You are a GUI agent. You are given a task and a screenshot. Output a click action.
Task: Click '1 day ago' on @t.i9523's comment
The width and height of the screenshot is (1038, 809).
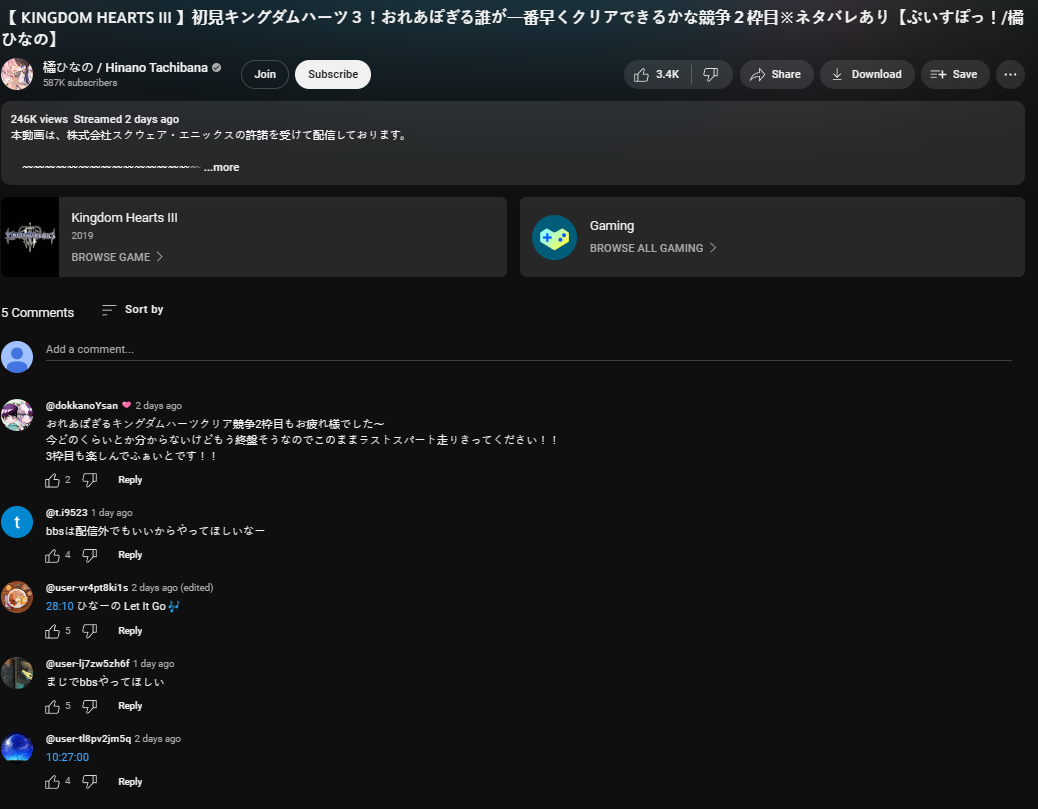[111, 512]
